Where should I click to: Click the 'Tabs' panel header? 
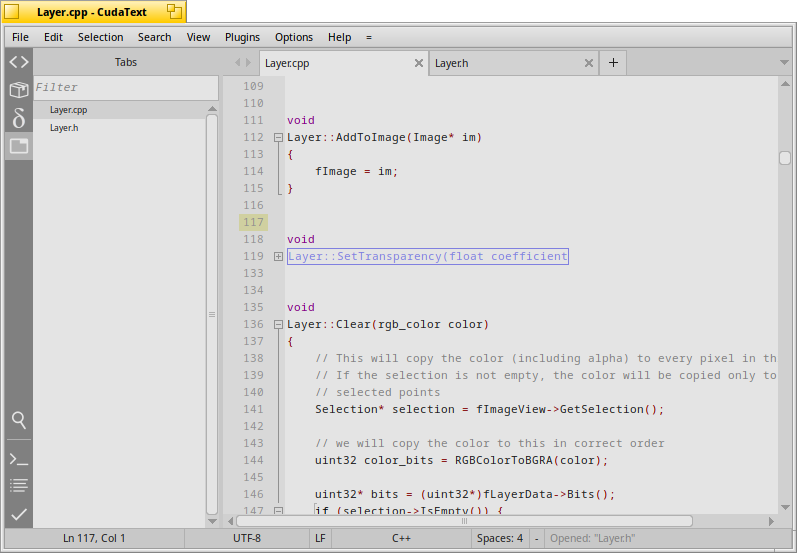[126, 62]
